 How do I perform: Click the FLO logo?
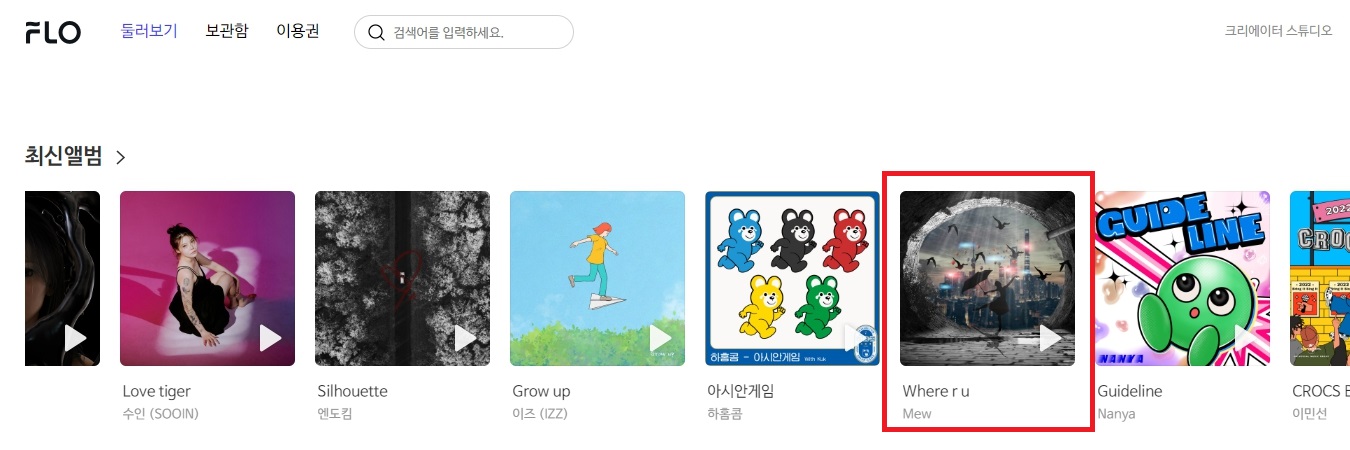[53, 32]
